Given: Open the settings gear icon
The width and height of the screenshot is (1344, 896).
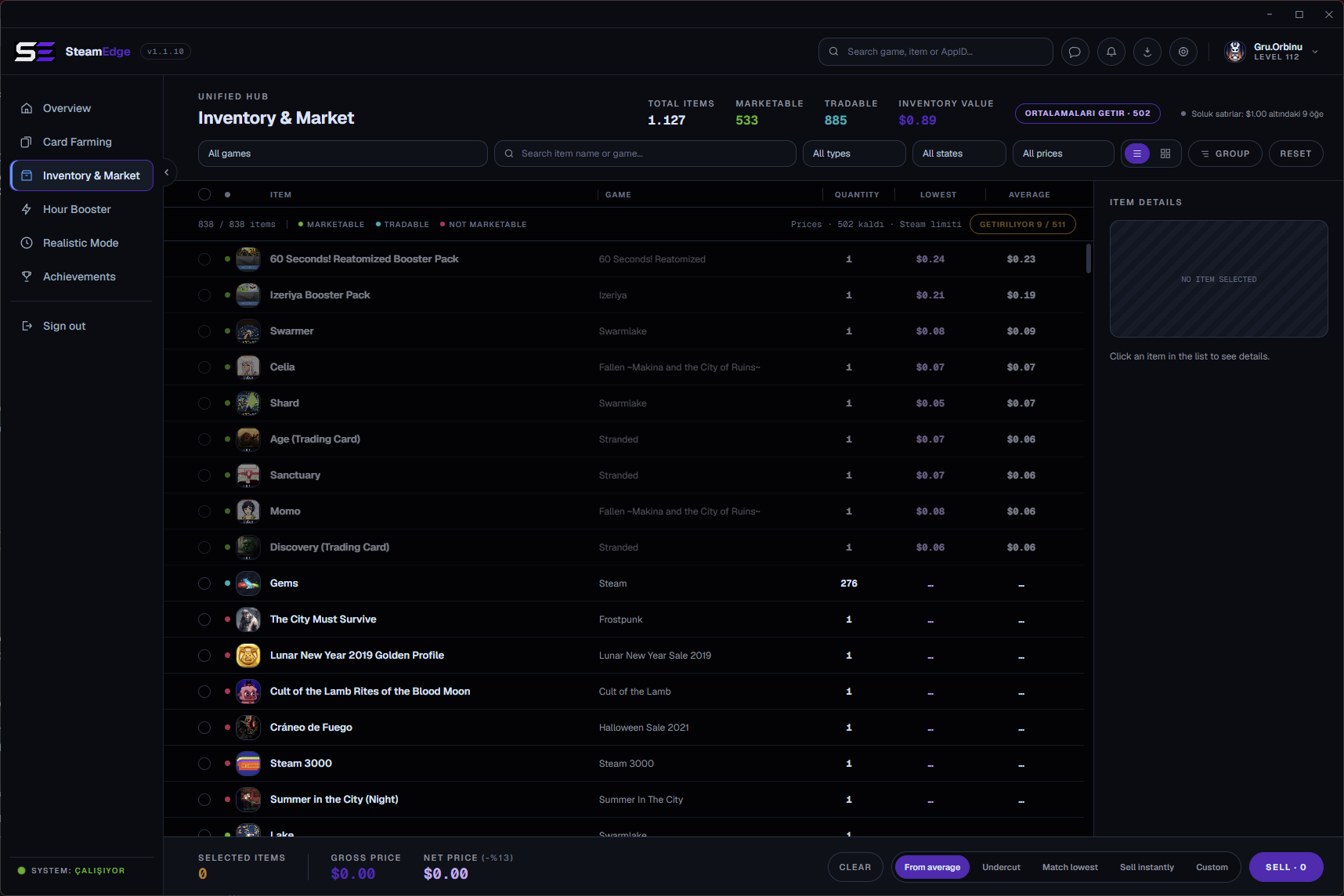Looking at the screenshot, I should pyautogui.click(x=1183, y=52).
